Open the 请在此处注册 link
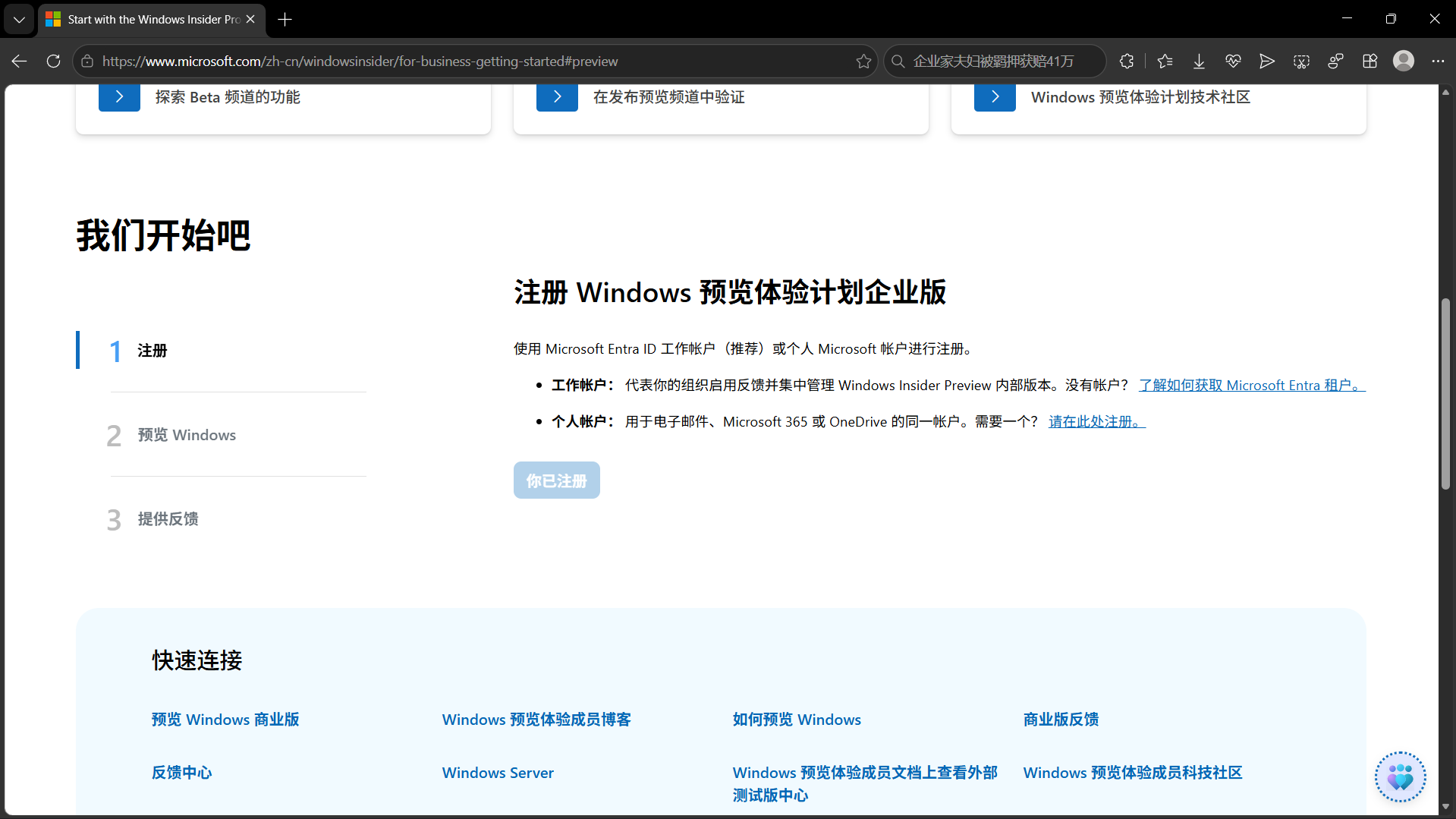 point(1097,422)
